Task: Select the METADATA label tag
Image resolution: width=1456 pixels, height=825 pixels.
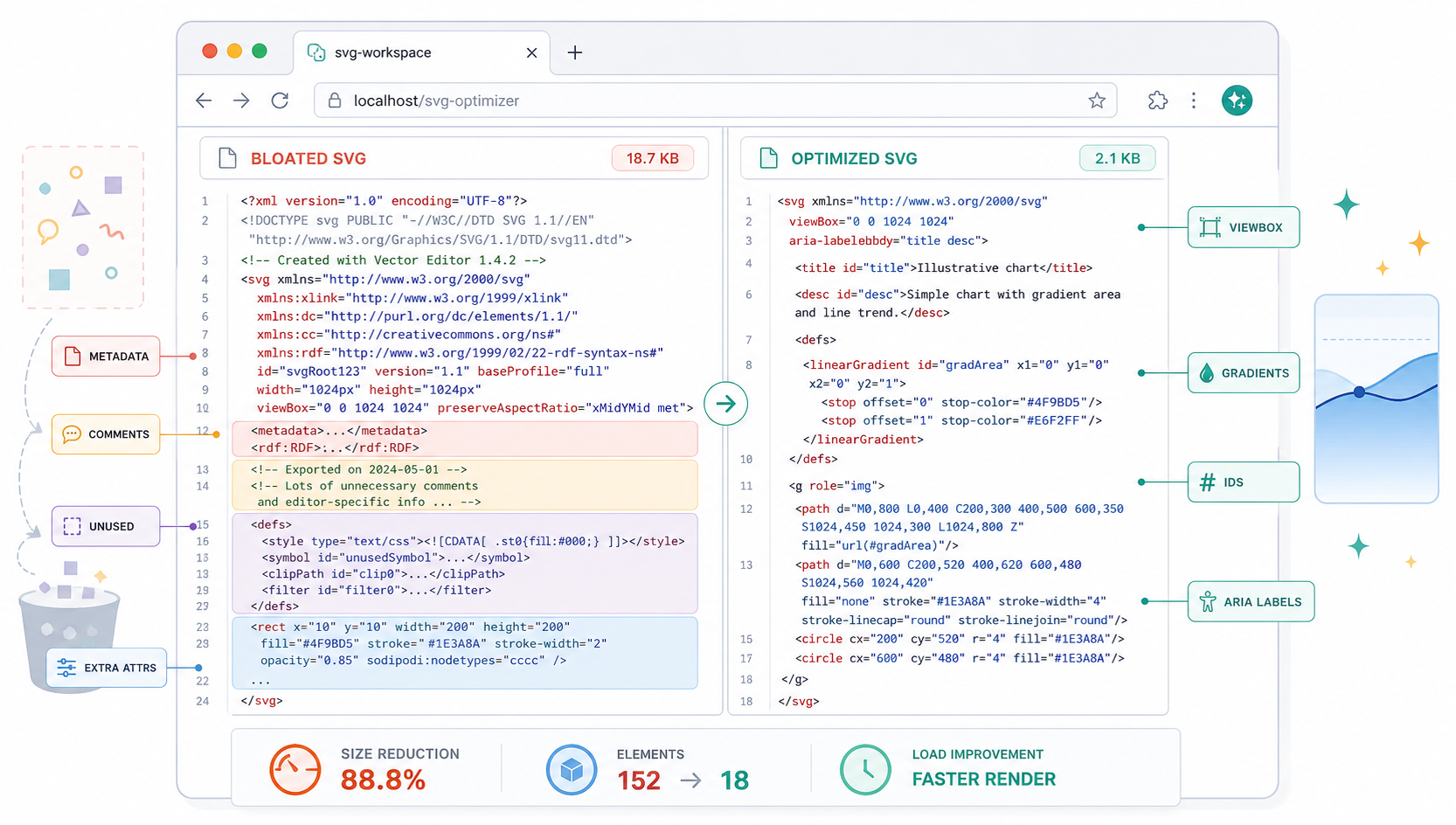Action: (x=106, y=357)
